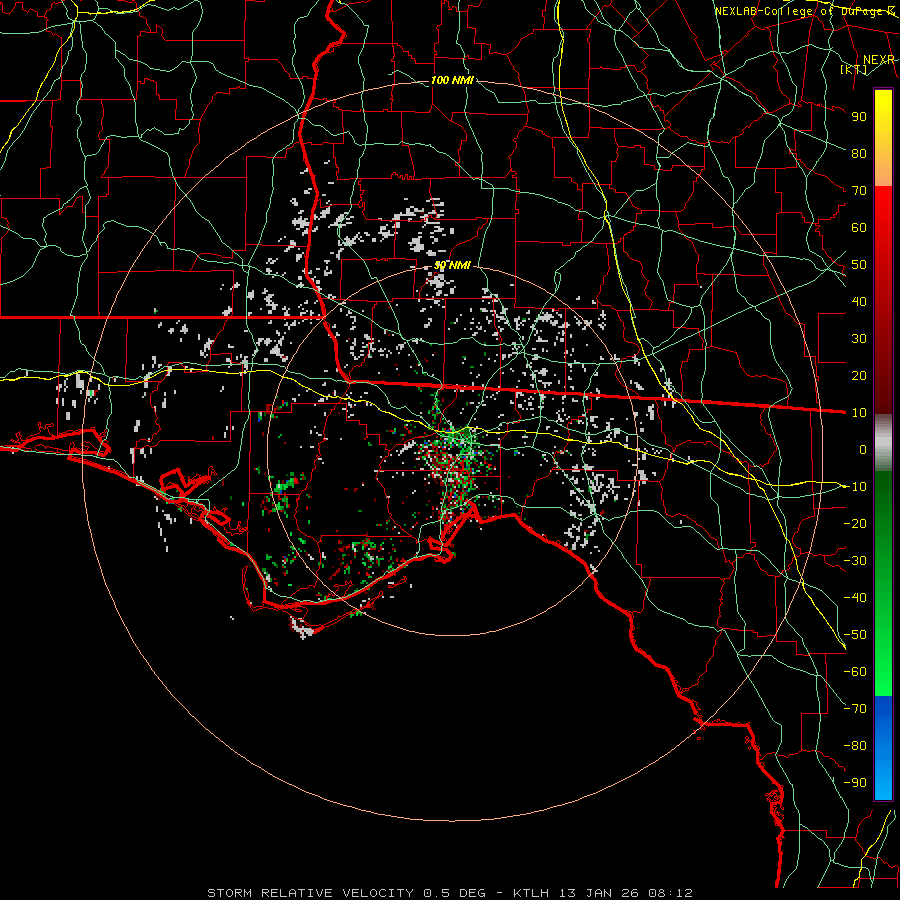Click the "70" value on the velocity scale
The height and width of the screenshot is (900, 900).
coord(859,191)
